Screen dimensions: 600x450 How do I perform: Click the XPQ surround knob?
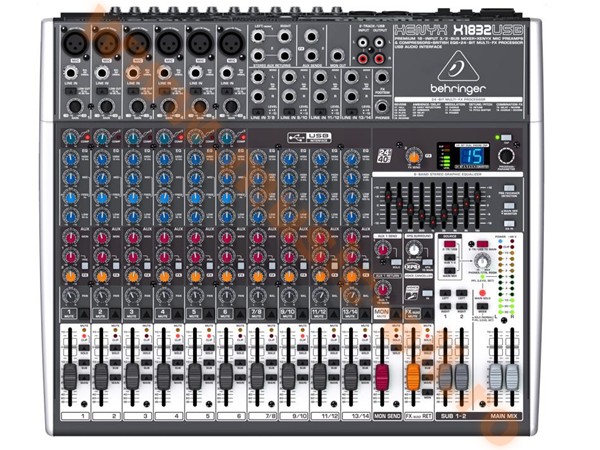[414, 249]
